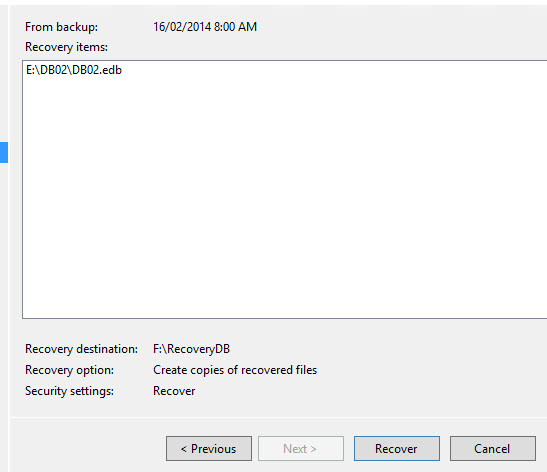Click empty area of Recovery items list box
The width and height of the screenshot is (547, 472).
click(284, 195)
